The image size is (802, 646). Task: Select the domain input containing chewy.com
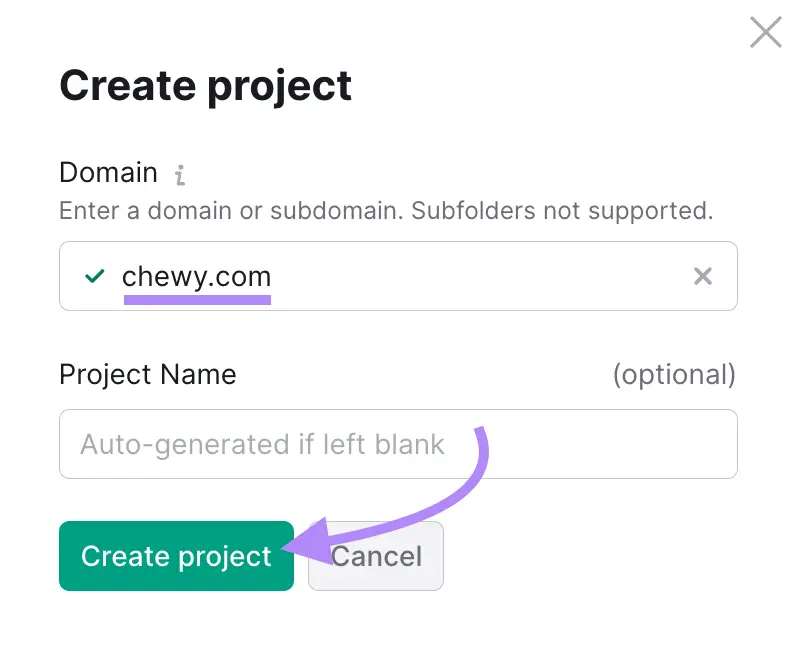click(398, 276)
